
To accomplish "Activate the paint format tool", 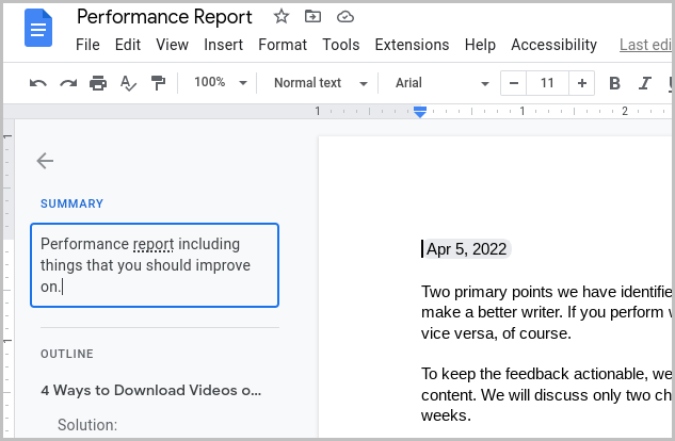I will click(x=158, y=83).
